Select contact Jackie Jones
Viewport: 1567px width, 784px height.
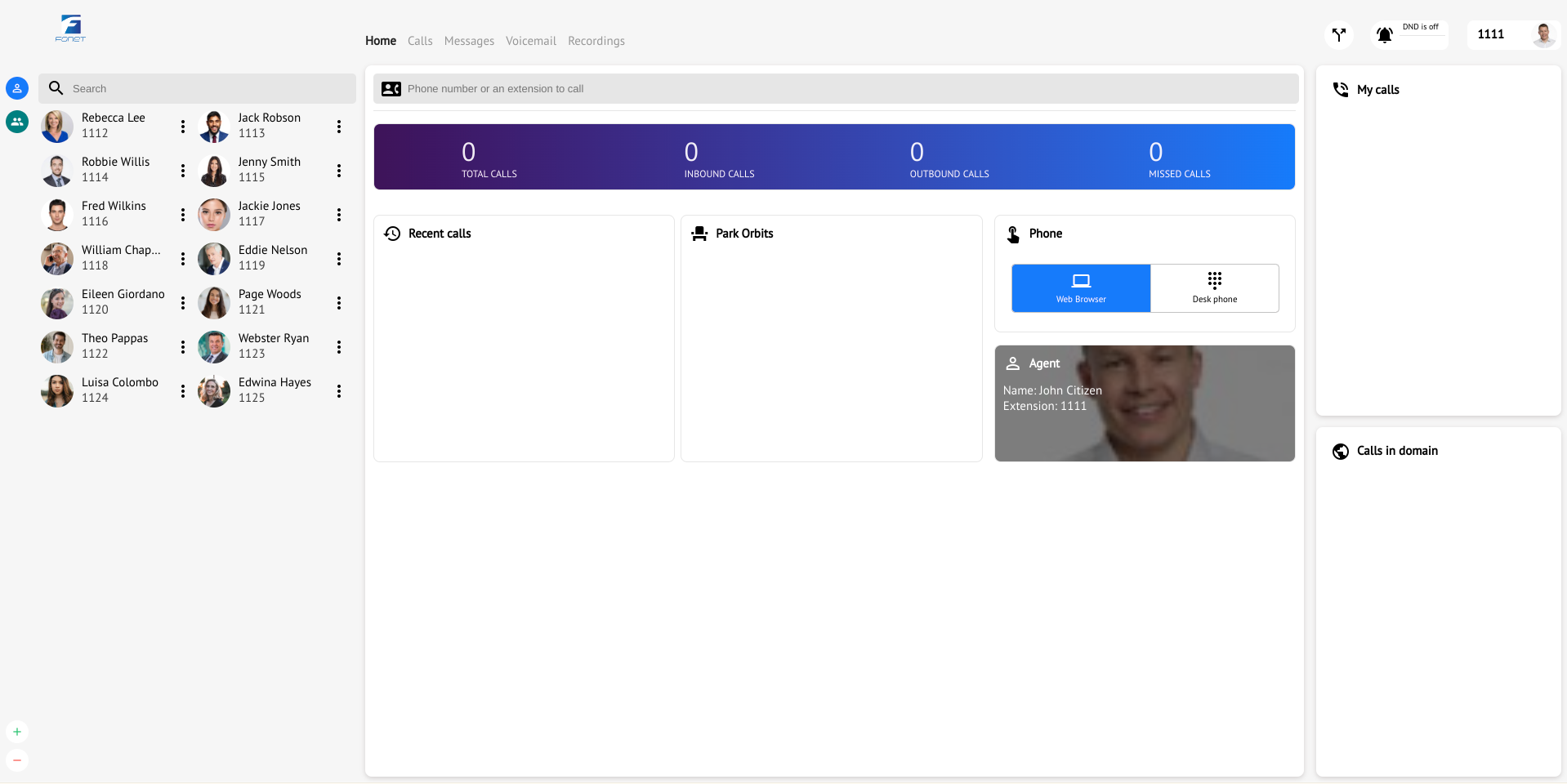pyautogui.click(x=270, y=214)
